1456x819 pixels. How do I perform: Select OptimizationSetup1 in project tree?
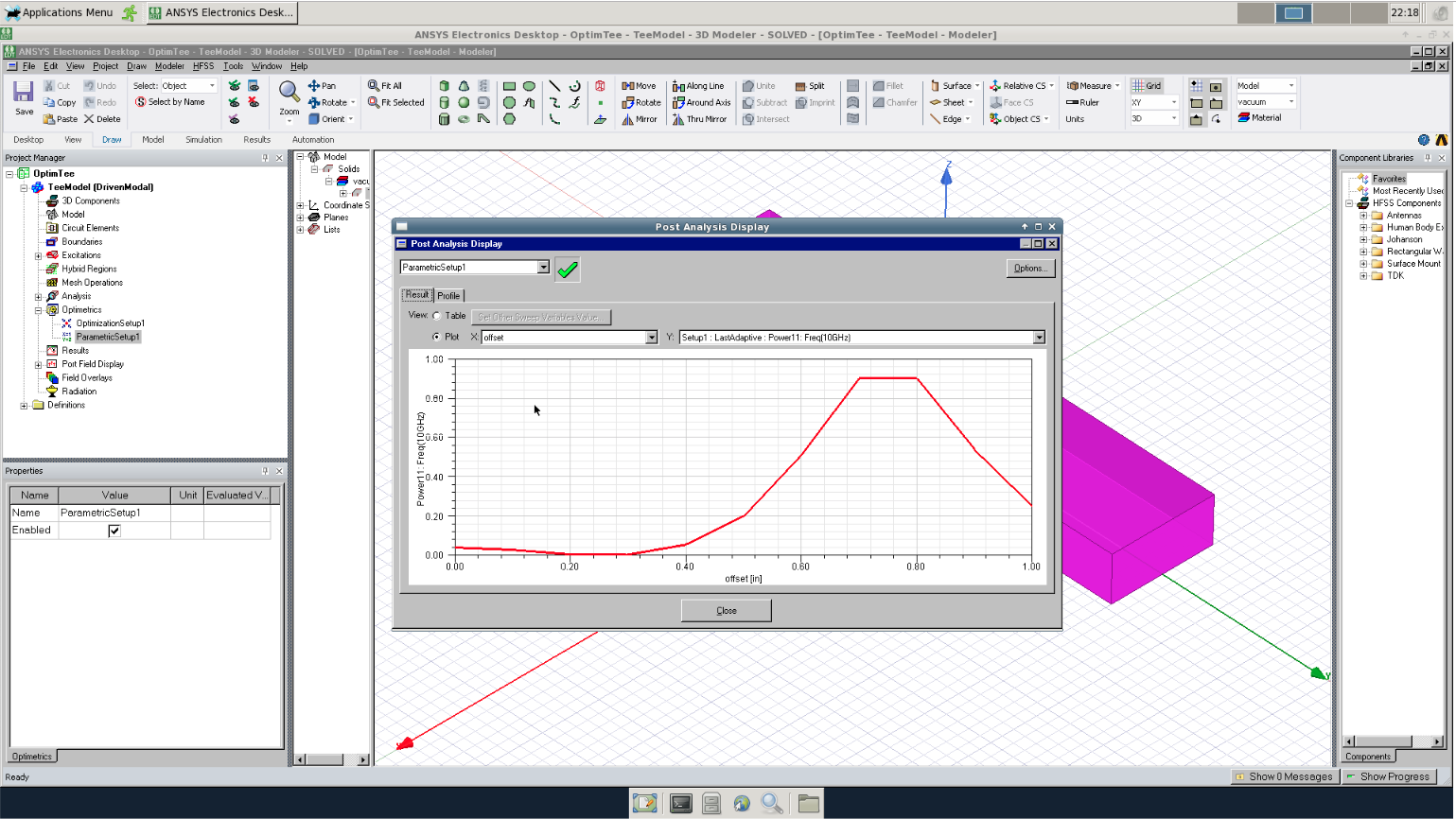[110, 323]
